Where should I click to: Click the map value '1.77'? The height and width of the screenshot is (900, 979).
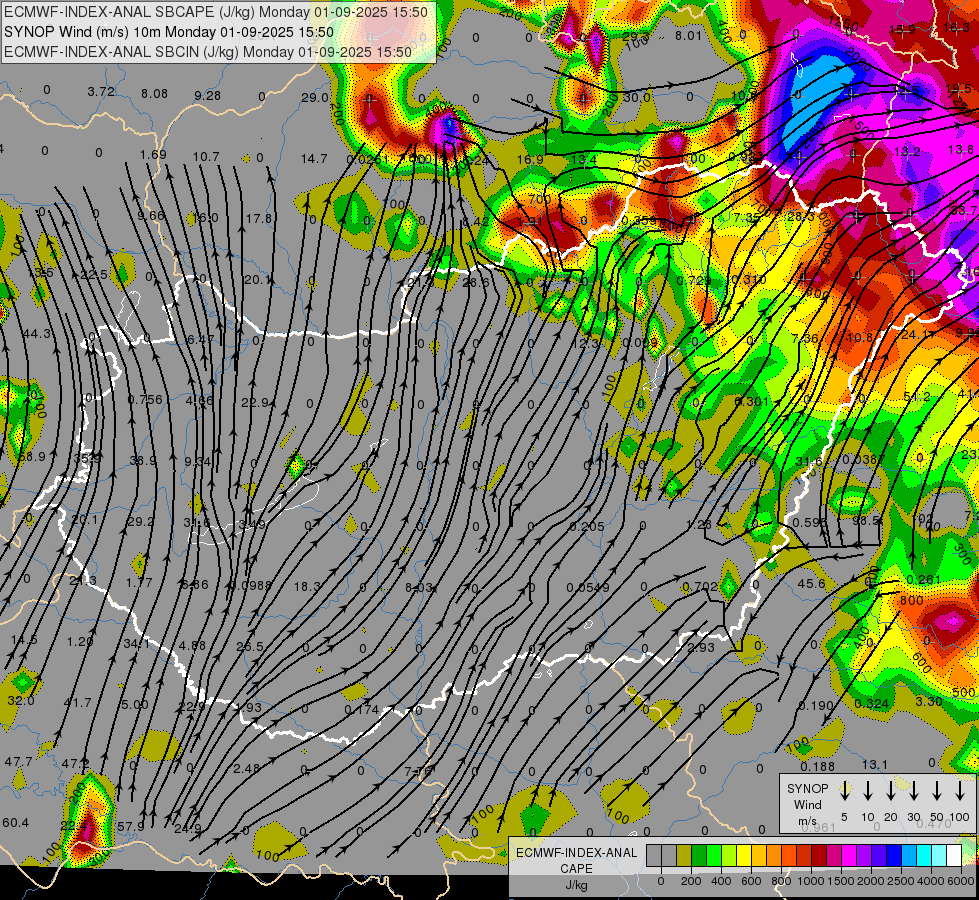point(139,582)
